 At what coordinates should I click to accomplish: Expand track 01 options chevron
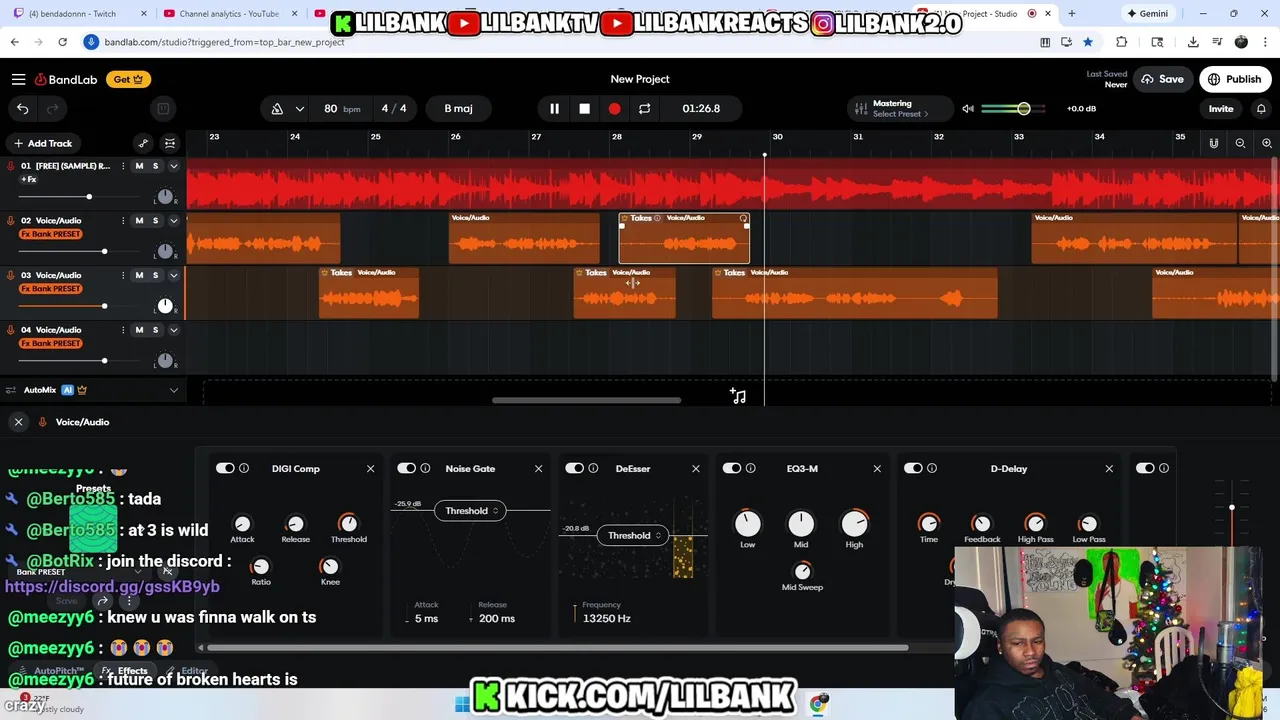pos(174,166)
